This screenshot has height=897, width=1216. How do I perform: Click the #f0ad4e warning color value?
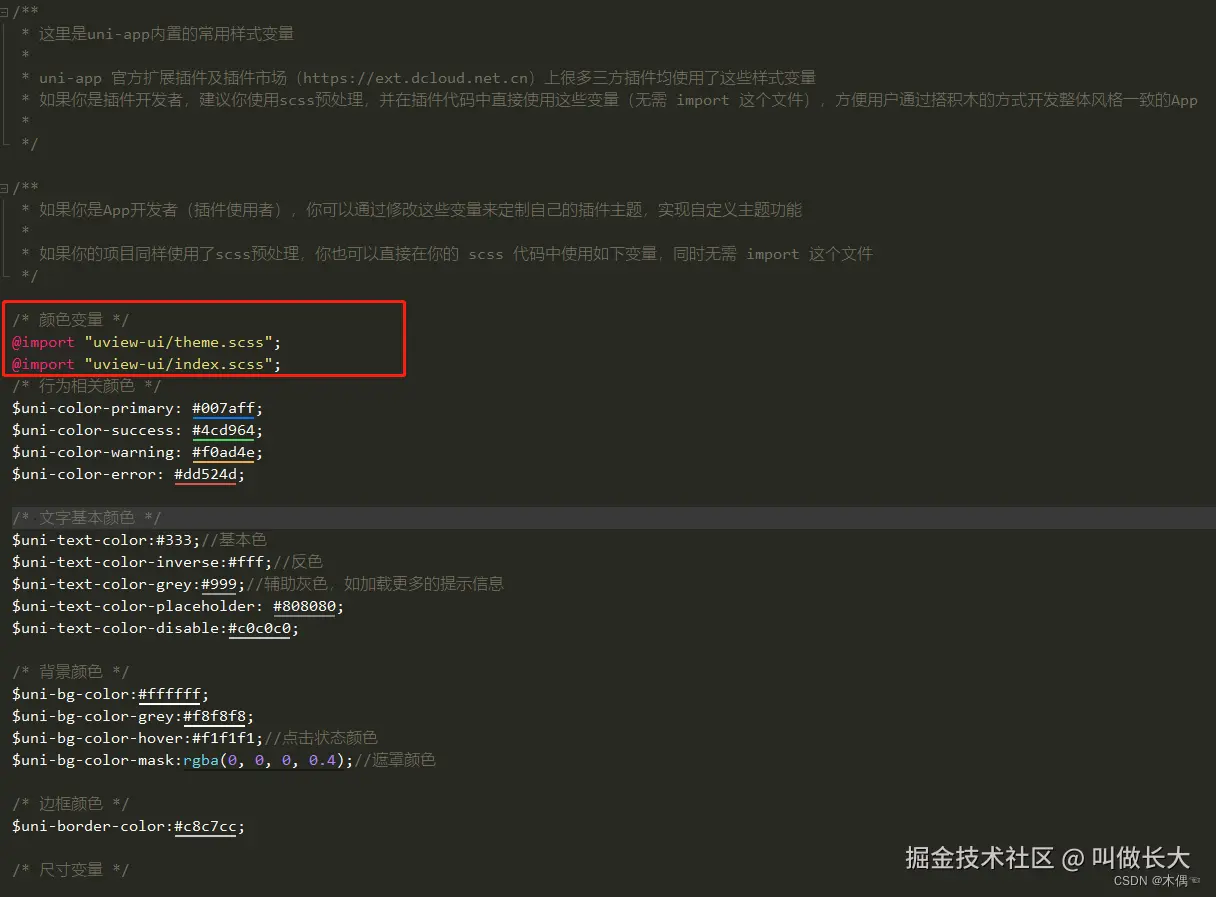(x=223, y=452)
